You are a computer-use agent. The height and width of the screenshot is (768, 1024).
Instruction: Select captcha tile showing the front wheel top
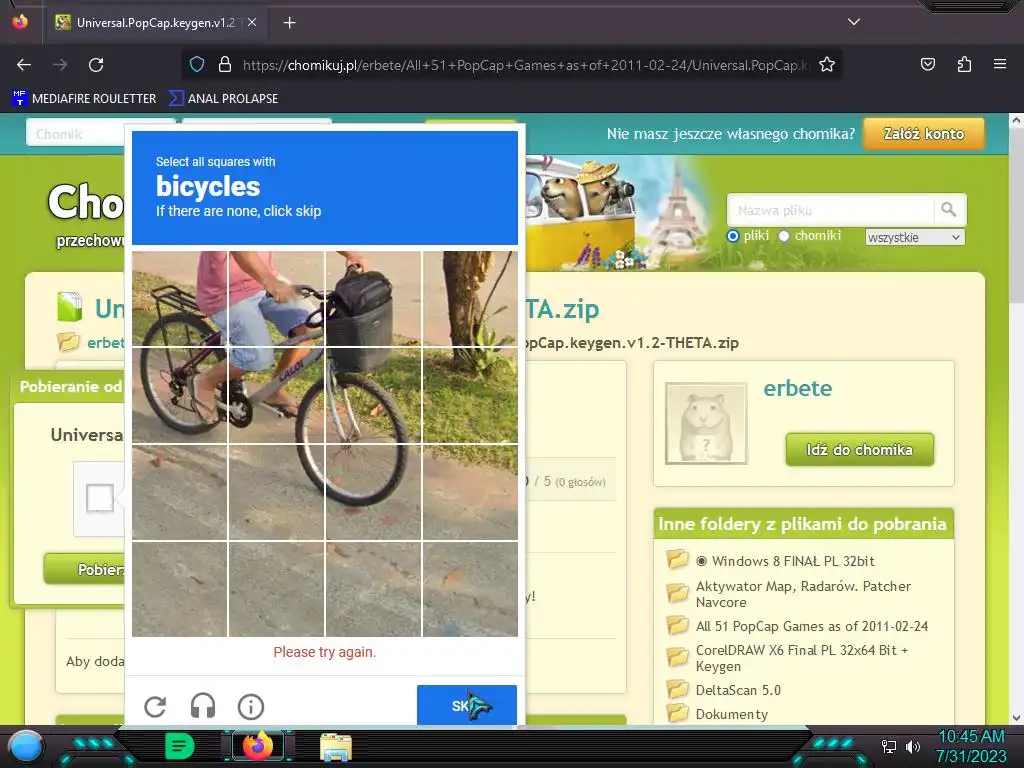(373, 395)
